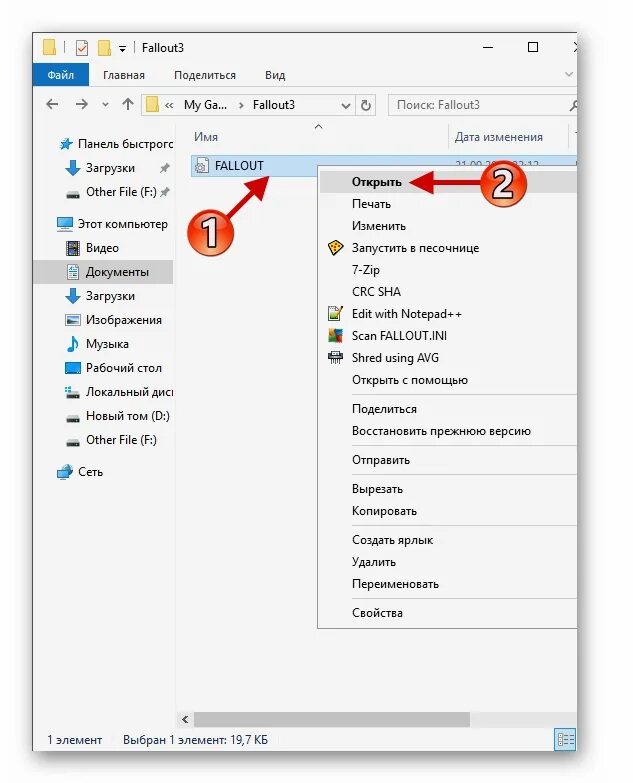Open Новый том (D:) drive

tap(127, 415)
